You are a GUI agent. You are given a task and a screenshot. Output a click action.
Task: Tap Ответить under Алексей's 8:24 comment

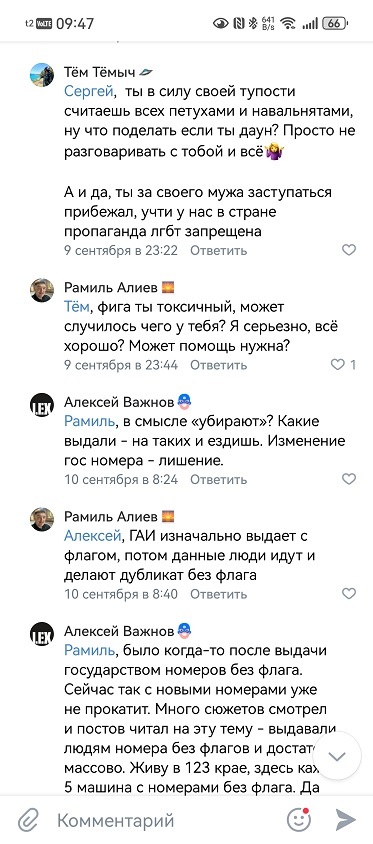click(219, 480)
